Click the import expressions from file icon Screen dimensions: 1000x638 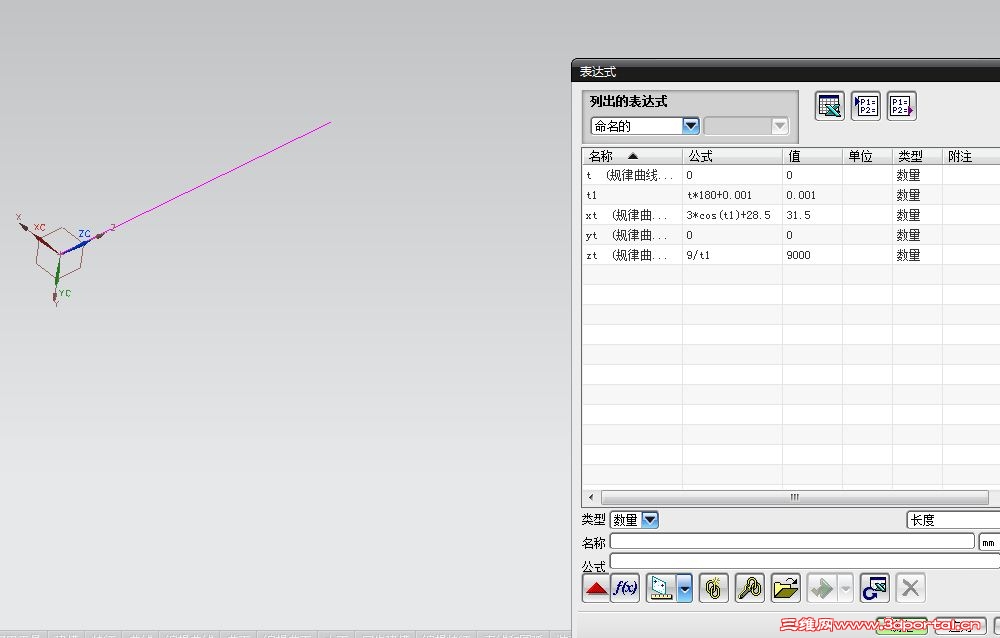coord(865,106)
